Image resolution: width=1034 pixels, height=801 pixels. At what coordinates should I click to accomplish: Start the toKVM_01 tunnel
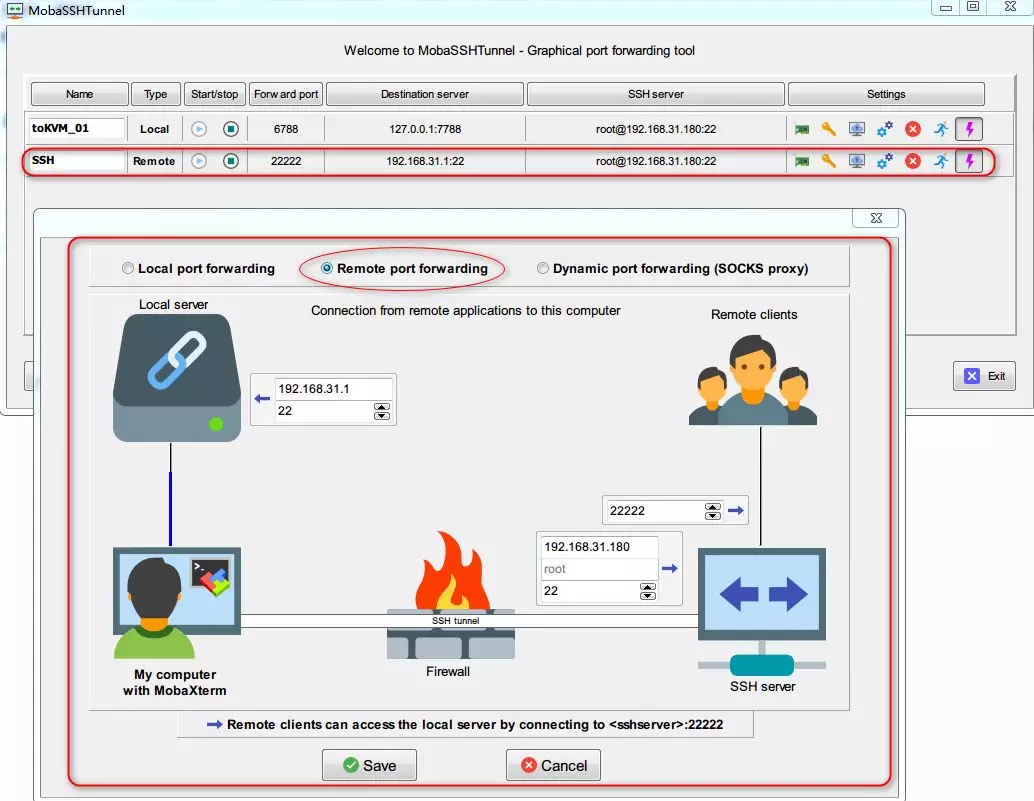[199, 129]
